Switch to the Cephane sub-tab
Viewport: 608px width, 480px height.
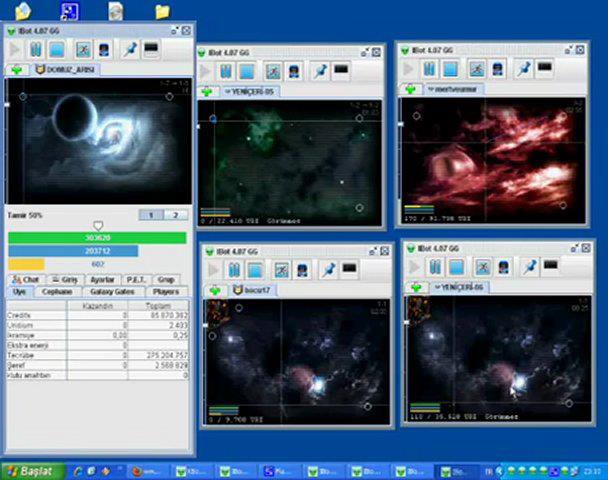(57, 292)
